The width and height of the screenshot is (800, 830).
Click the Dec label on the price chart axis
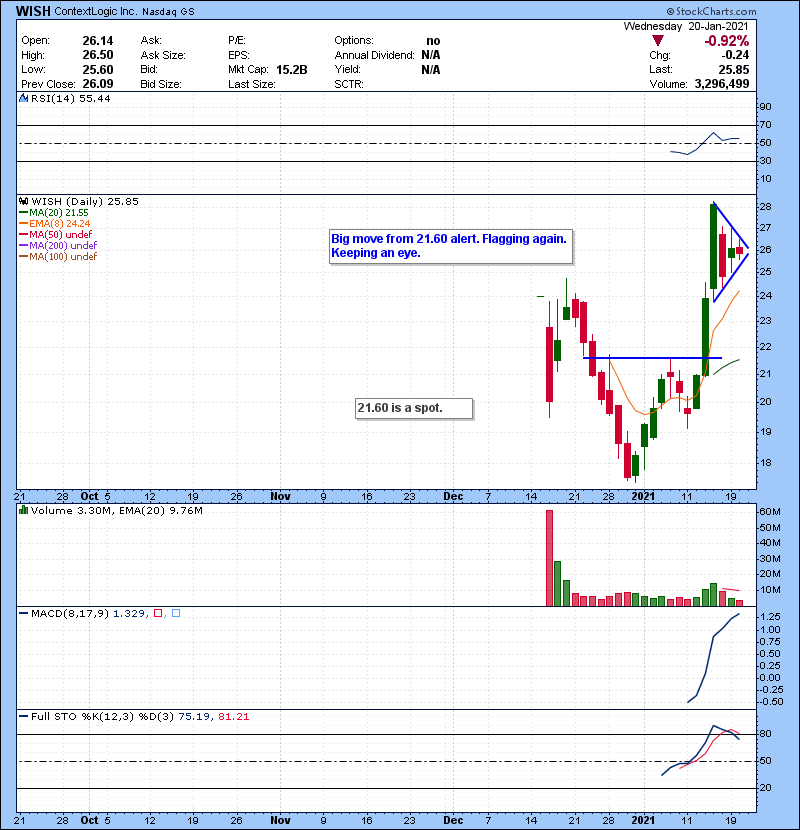tap(453, 497)
